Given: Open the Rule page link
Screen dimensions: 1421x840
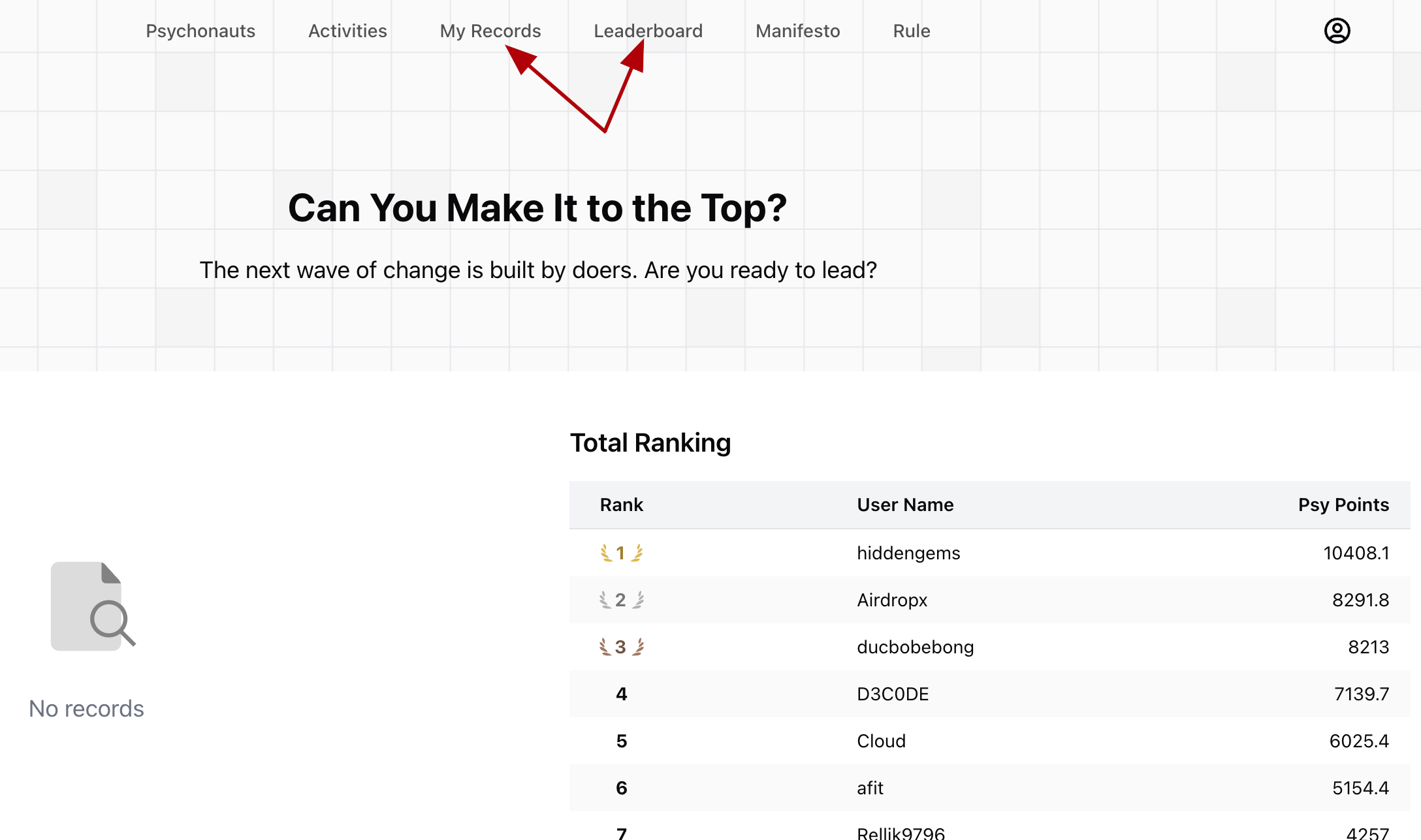Looking at the screenshot, I should tap(912, 31).
